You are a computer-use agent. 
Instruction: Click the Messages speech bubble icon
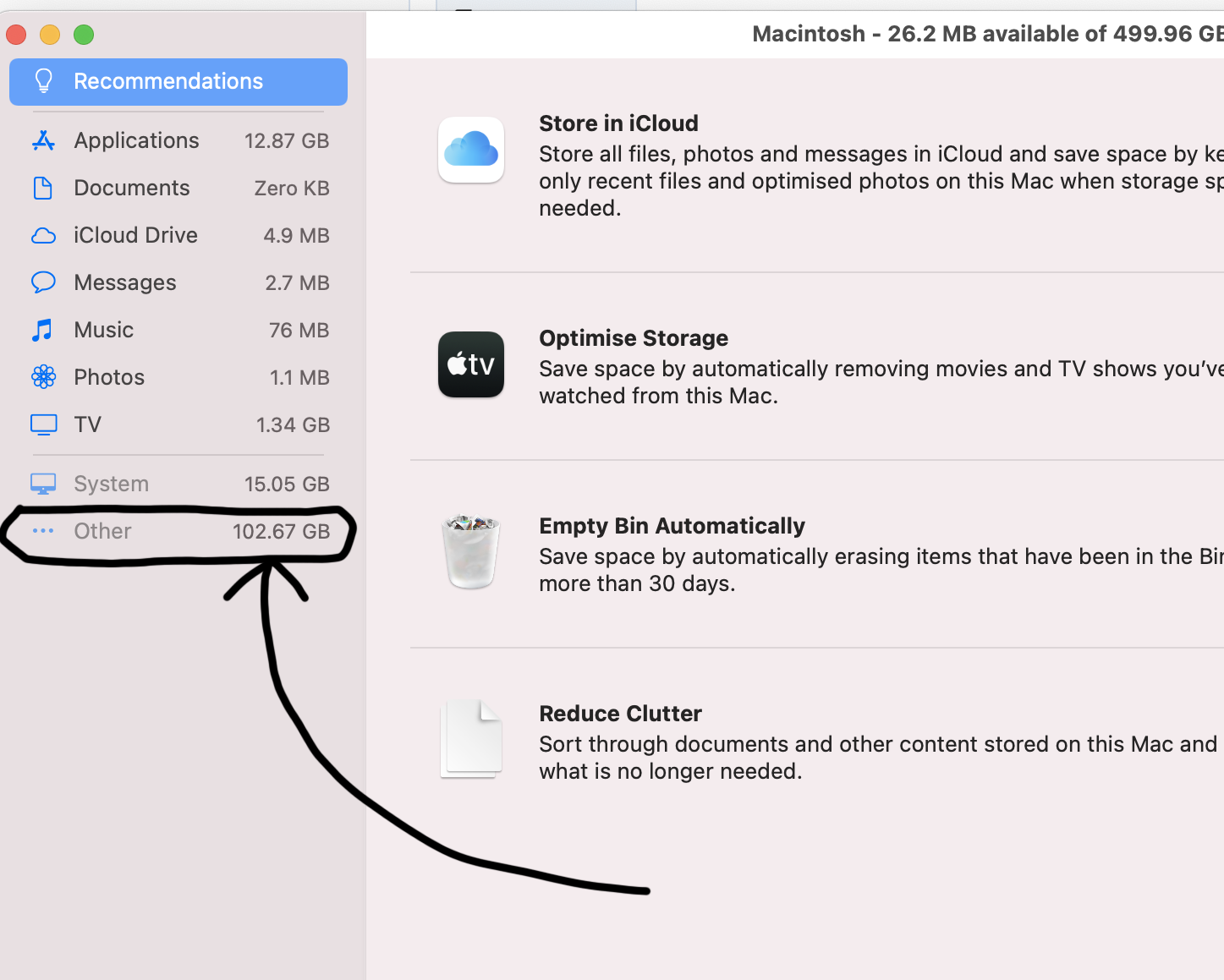43,282
